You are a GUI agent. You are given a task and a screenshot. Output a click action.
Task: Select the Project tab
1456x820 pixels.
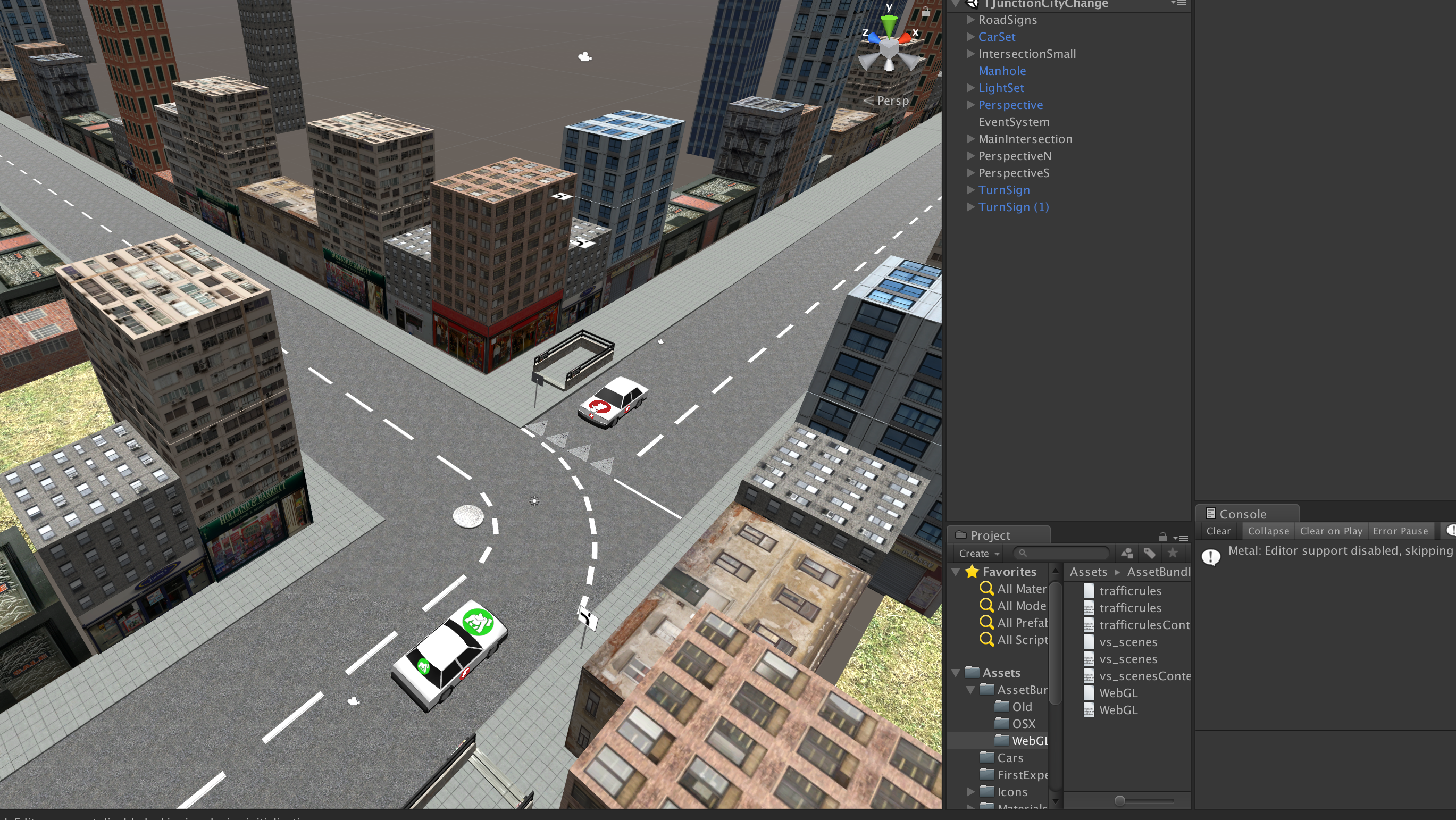click(989, 535)
